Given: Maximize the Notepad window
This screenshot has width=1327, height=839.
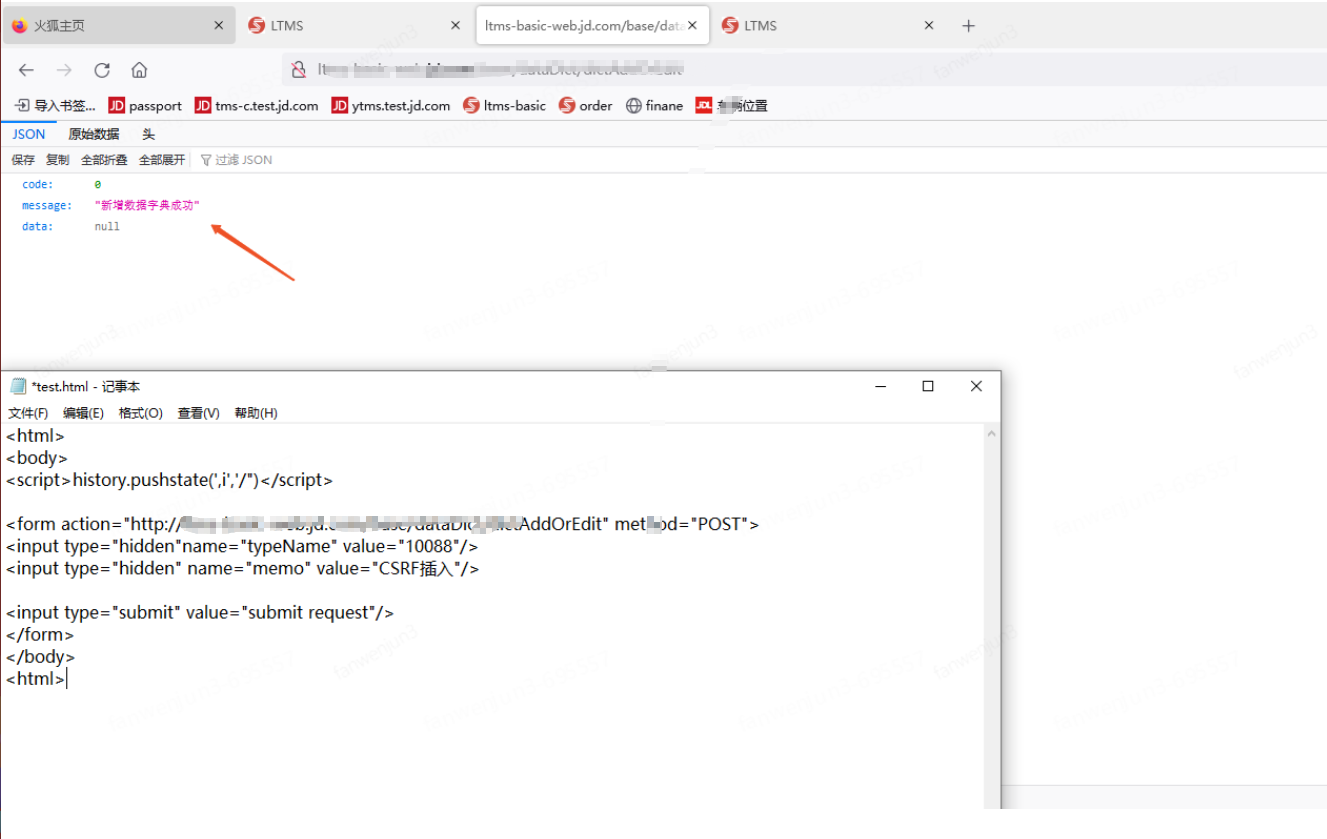Looking at the screenshot, I should 928,386.
